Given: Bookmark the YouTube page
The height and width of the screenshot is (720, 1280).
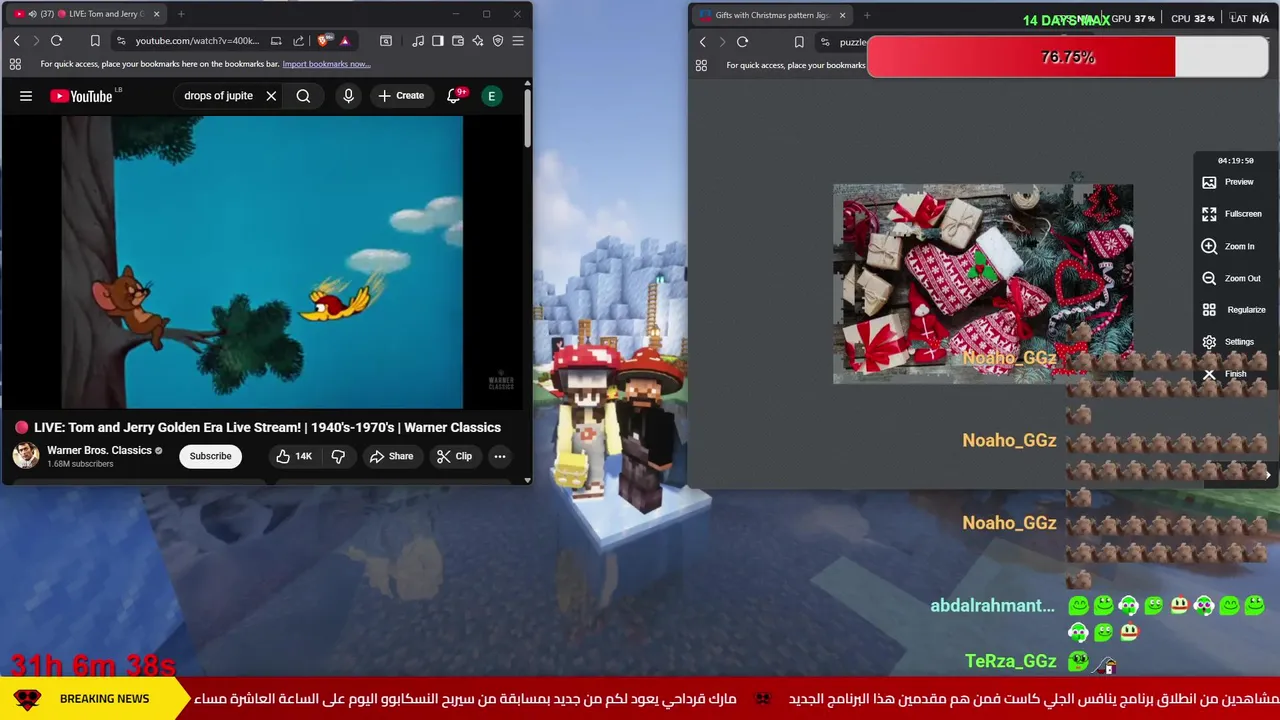Looking at the screenshot, I should point(95,41).
